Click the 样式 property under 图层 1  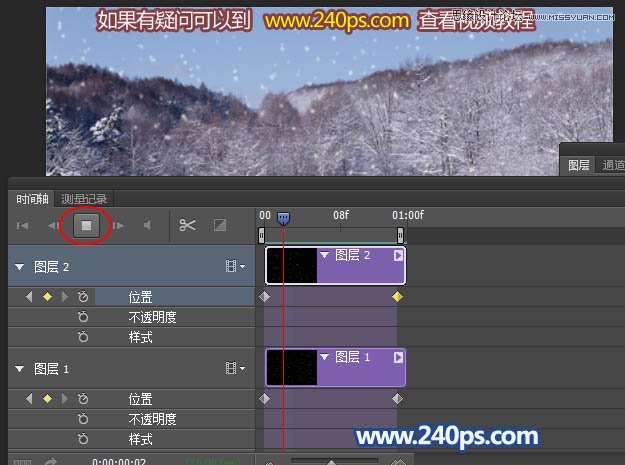[x=140, y=439]
